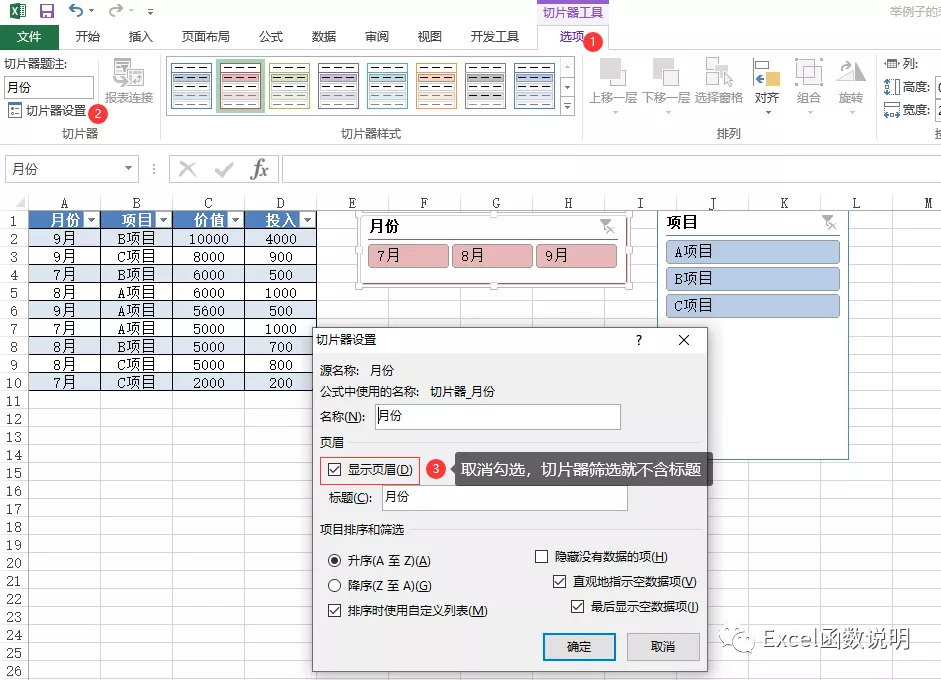The image size is (941, 680).
Task: Select the purple slicer style thumbnail
Action: coord(338,86)
